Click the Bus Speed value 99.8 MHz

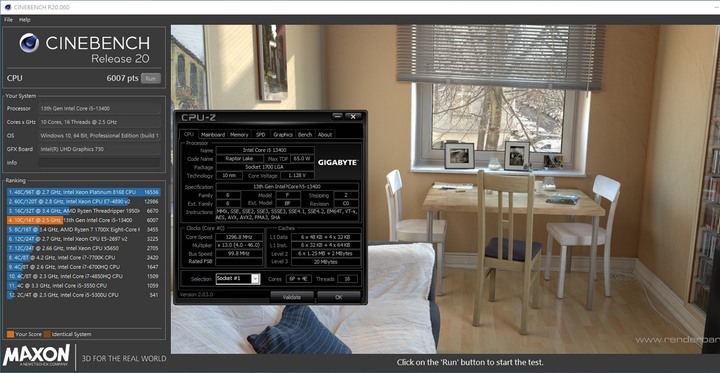239,254
